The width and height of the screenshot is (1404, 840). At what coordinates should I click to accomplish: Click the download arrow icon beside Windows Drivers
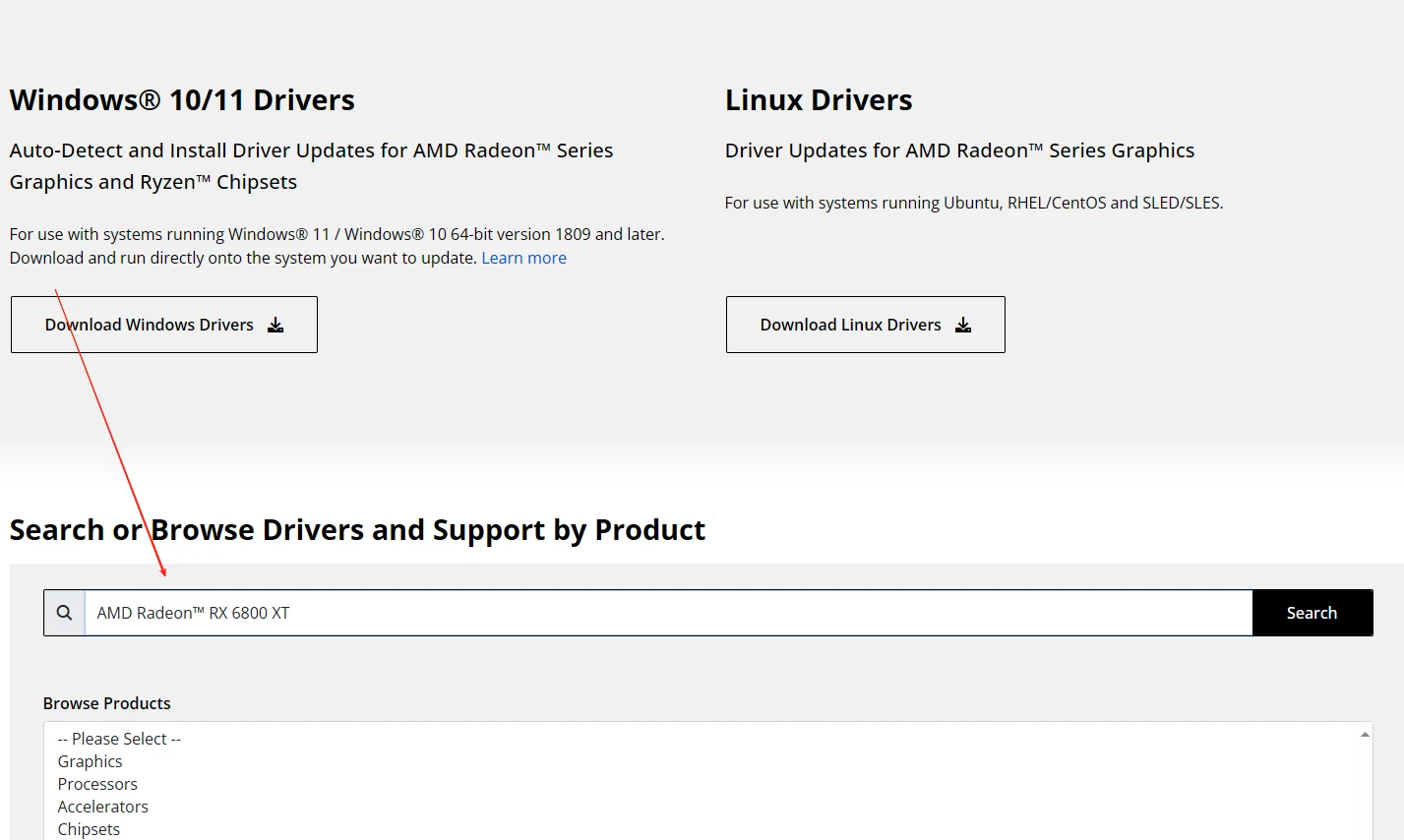(x=275, y=325)
